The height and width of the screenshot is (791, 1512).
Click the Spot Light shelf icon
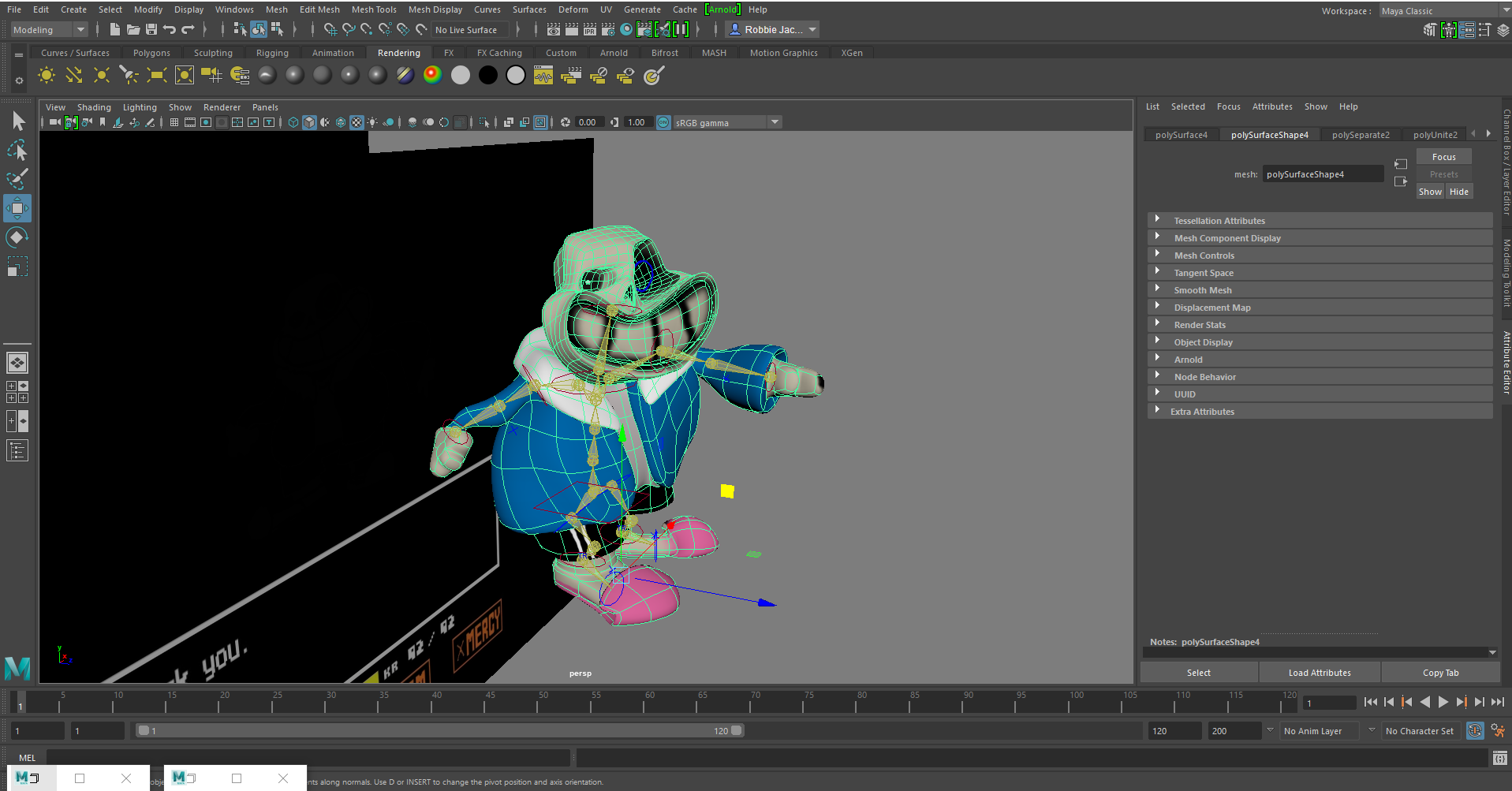[x=129, y=76]
